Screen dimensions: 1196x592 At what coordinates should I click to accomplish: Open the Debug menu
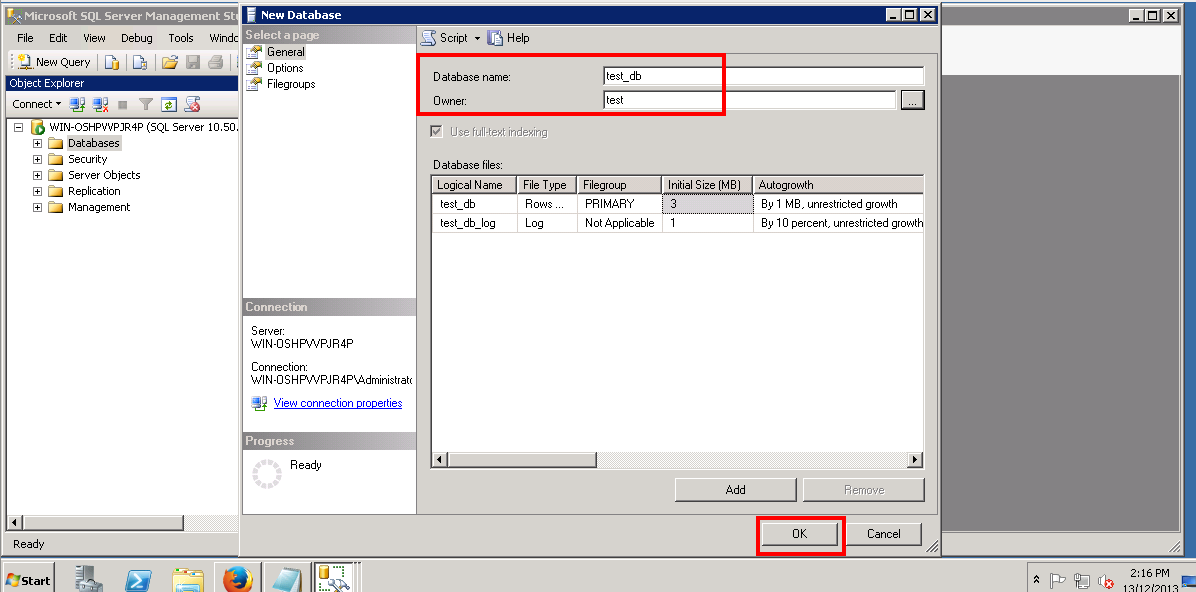click(137, 37)
